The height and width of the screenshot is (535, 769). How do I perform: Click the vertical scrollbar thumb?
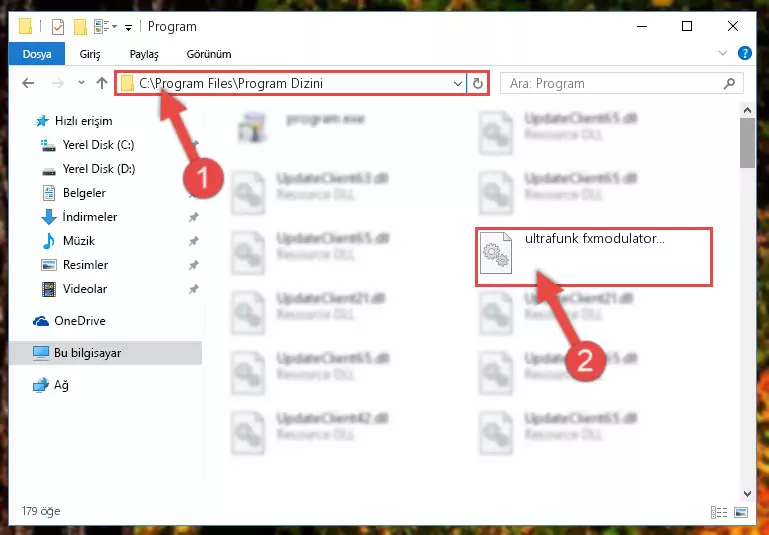[x=747, y=143]
